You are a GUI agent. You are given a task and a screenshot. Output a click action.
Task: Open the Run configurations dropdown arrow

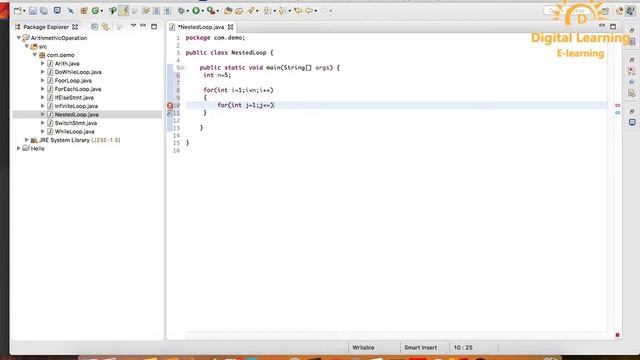coord(202,11)
